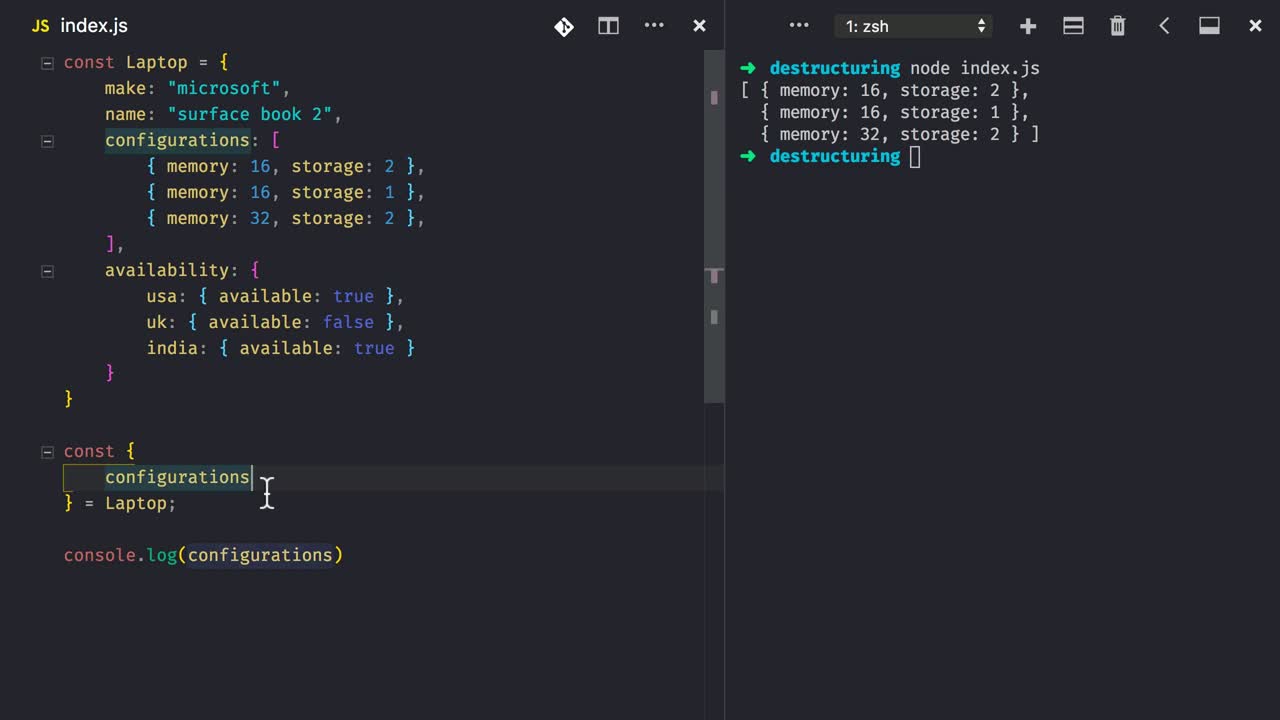Screen dimensions: 1280x720
Task: Collapse the availability object fold marker
Action: point(47,270)
